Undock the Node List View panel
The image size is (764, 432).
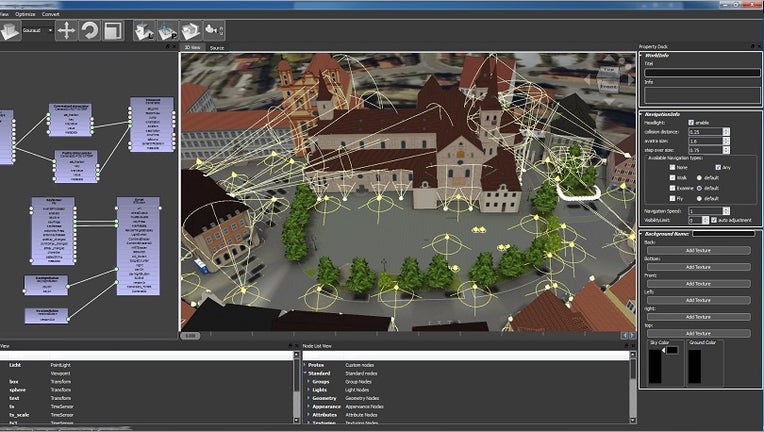tap(627, 345)
